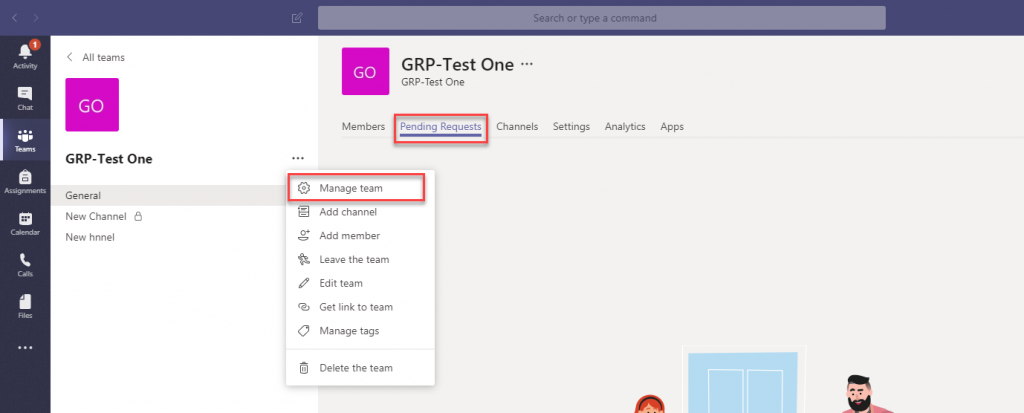The width and height of the screenshot is (1024, 413).
Task: Choose Delete the team menu entry
Action: (x=355, y=368)
